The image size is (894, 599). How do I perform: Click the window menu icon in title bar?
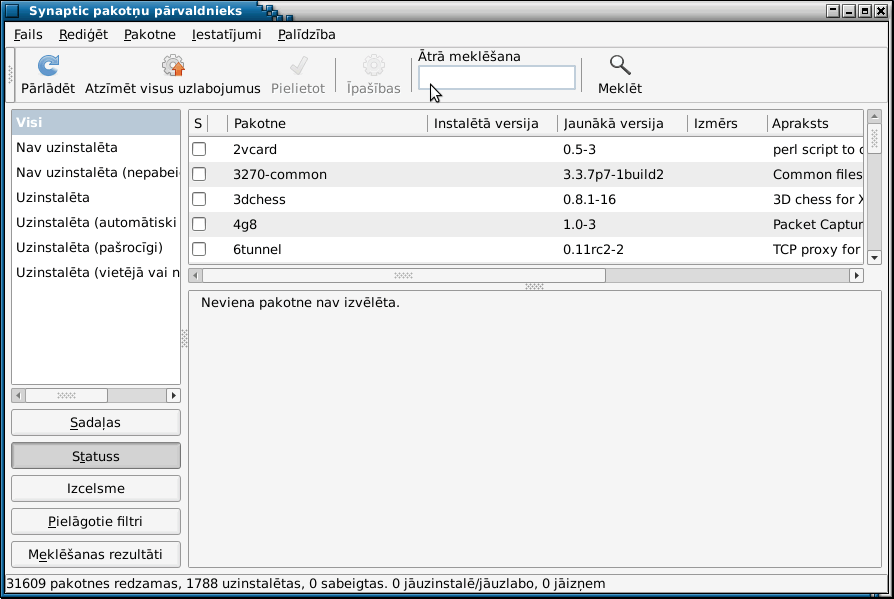(11, 10)
